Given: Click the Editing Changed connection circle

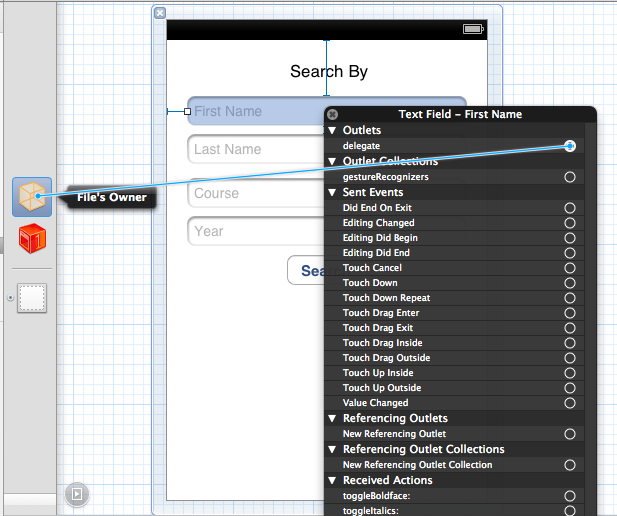Looking at the screenshot, I should click(570, 223).
